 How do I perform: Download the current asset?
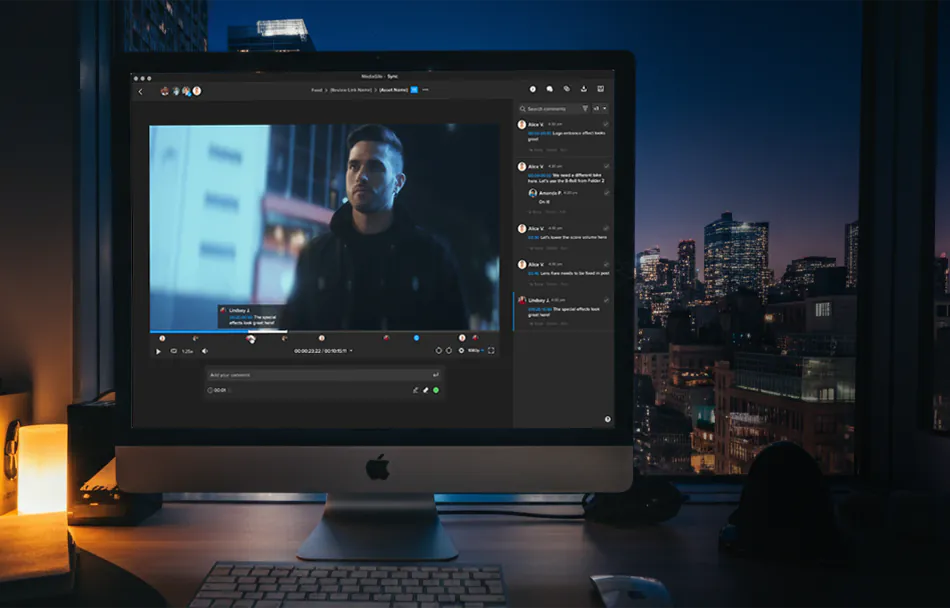pyautogui.click(x=583, y=87)
